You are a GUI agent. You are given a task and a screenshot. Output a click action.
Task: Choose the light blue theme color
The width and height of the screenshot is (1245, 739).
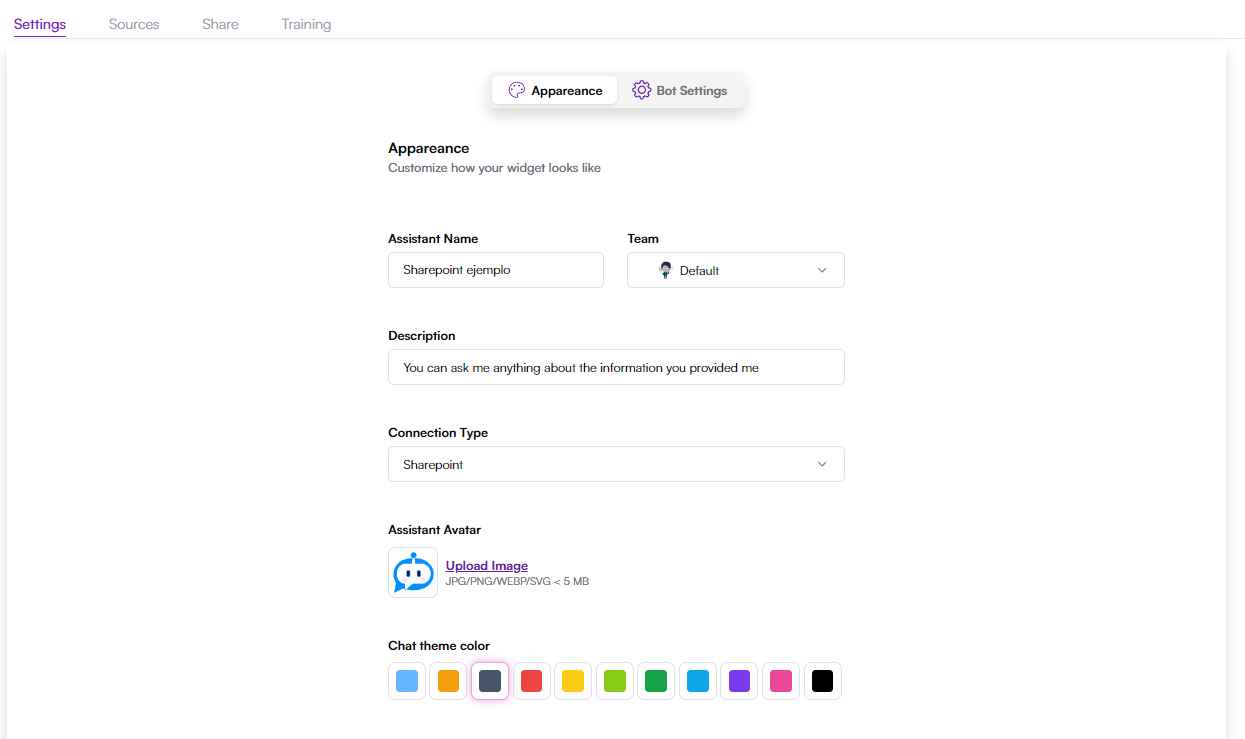407,681
